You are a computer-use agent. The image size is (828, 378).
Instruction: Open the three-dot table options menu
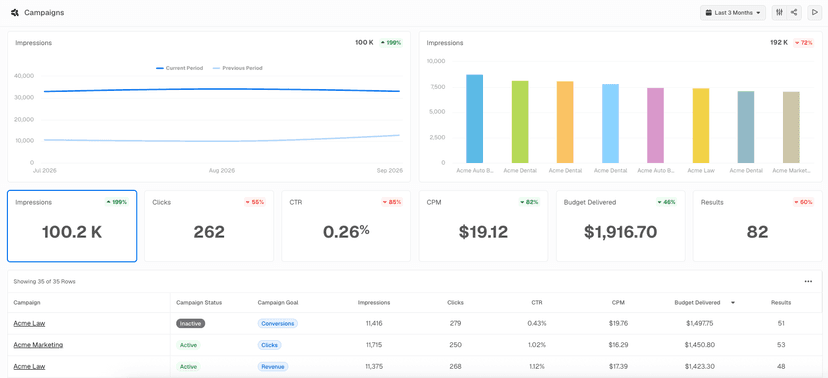coord(808,281)
